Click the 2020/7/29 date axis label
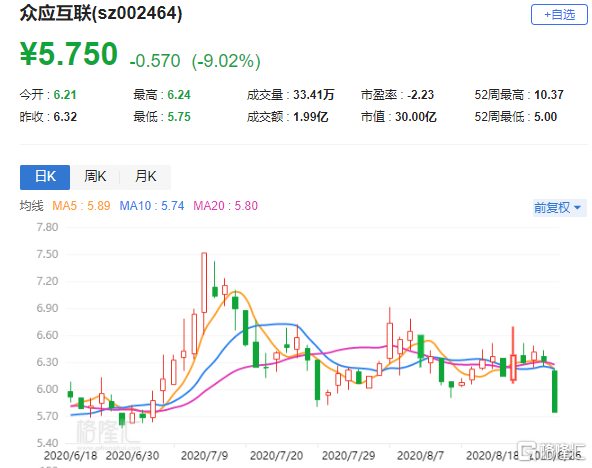The width and height of the screenshot is (592, 468). tap(348, 456)
